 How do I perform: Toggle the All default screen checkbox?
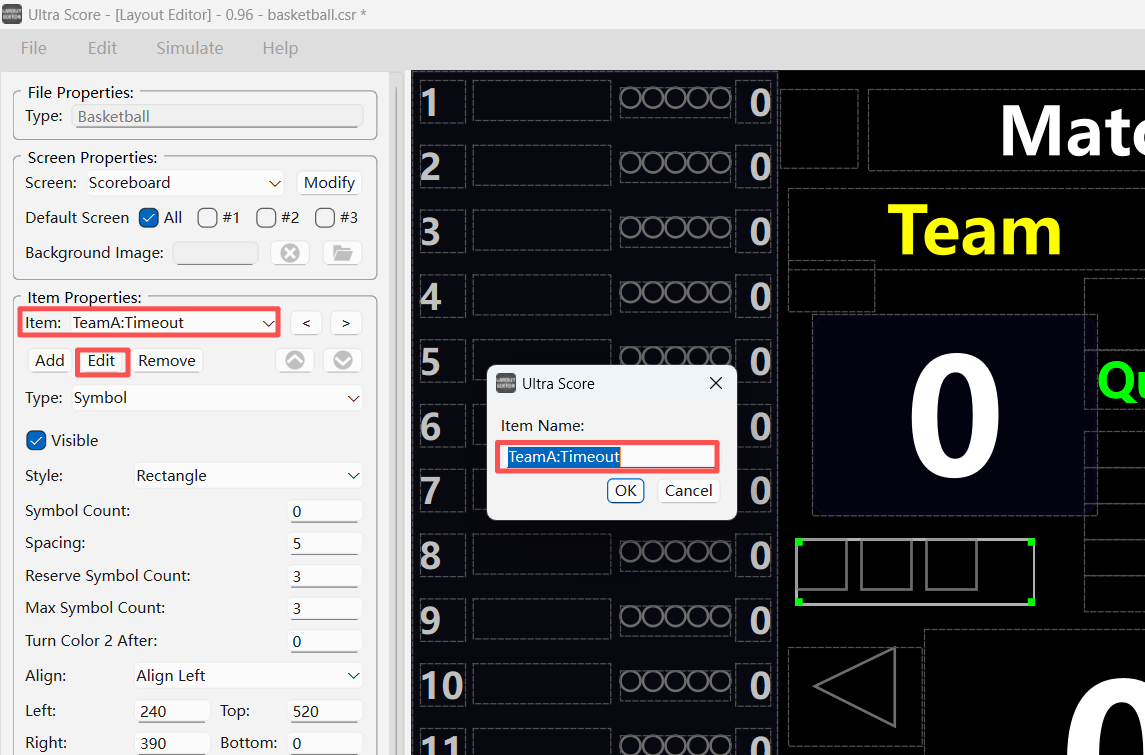[x=149, y=218]
